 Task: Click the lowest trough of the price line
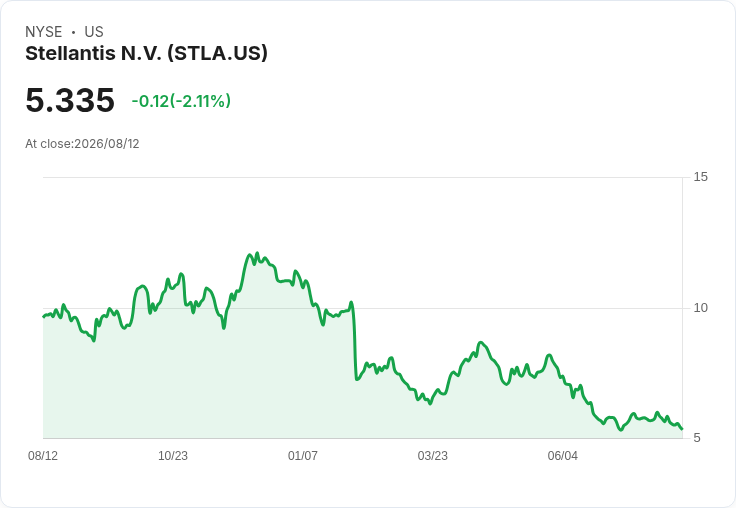click(x=621, y=429)
